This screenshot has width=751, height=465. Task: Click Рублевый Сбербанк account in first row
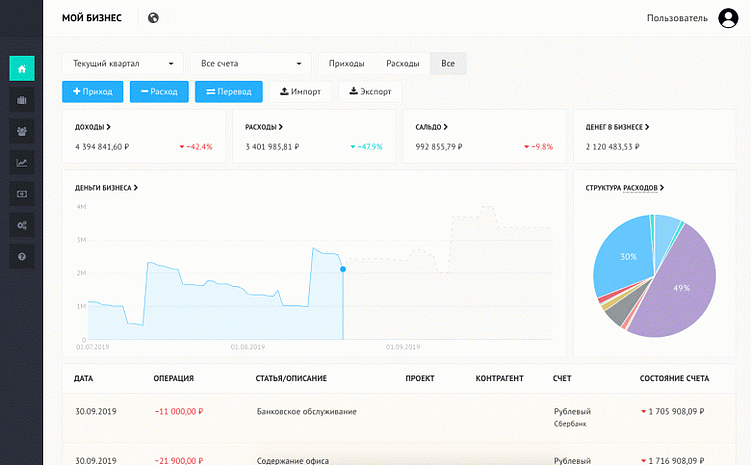(572, 417)
